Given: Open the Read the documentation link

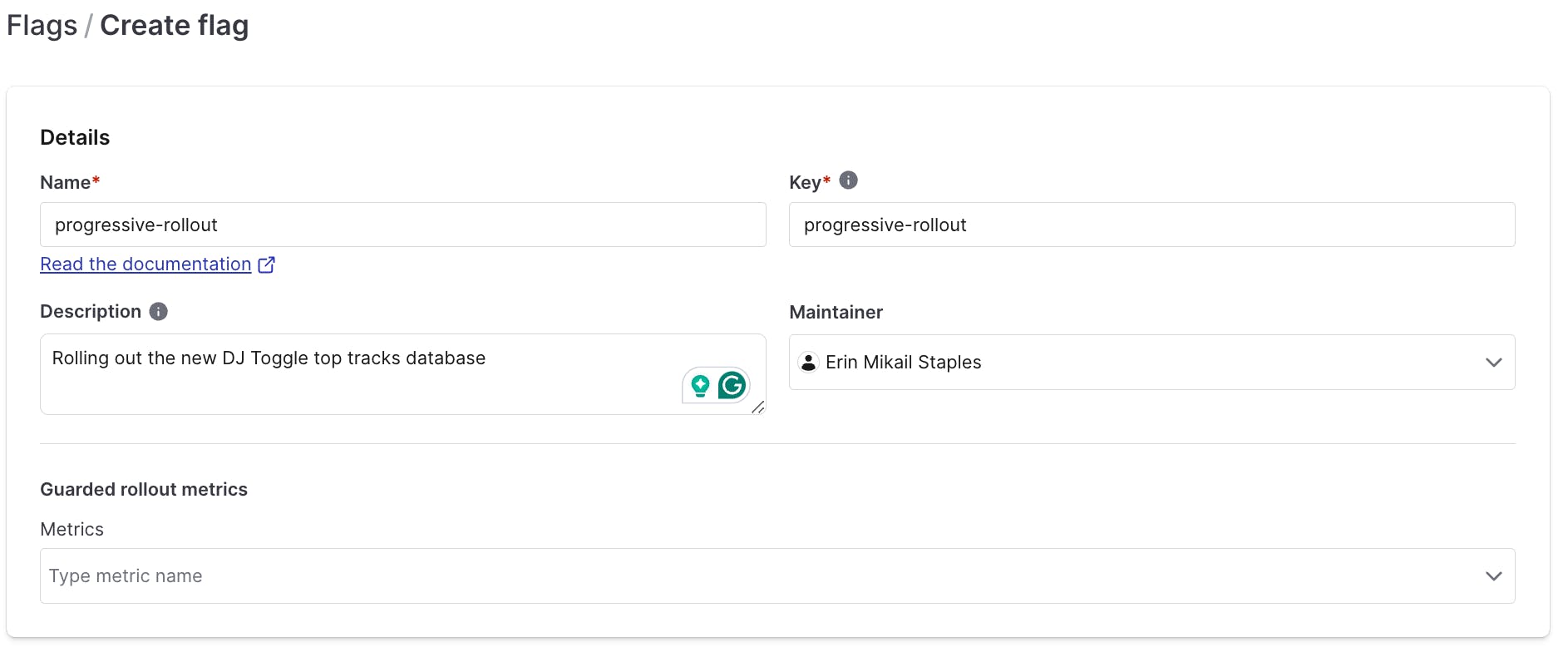Looking at the screenshot, I should coord(145,264).
